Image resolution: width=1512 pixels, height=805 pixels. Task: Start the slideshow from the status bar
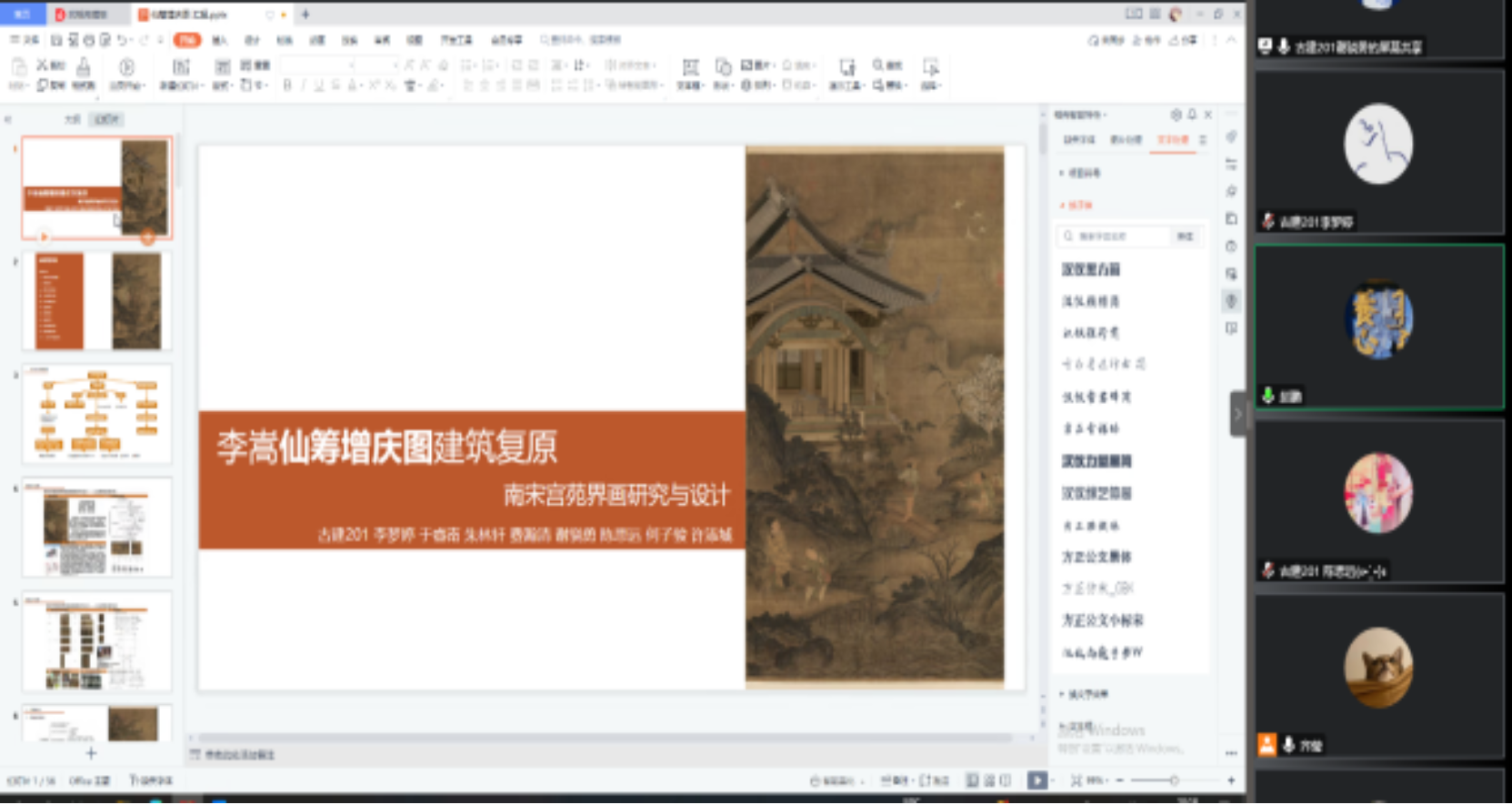pyautogui.click(x=1036, y=780)
